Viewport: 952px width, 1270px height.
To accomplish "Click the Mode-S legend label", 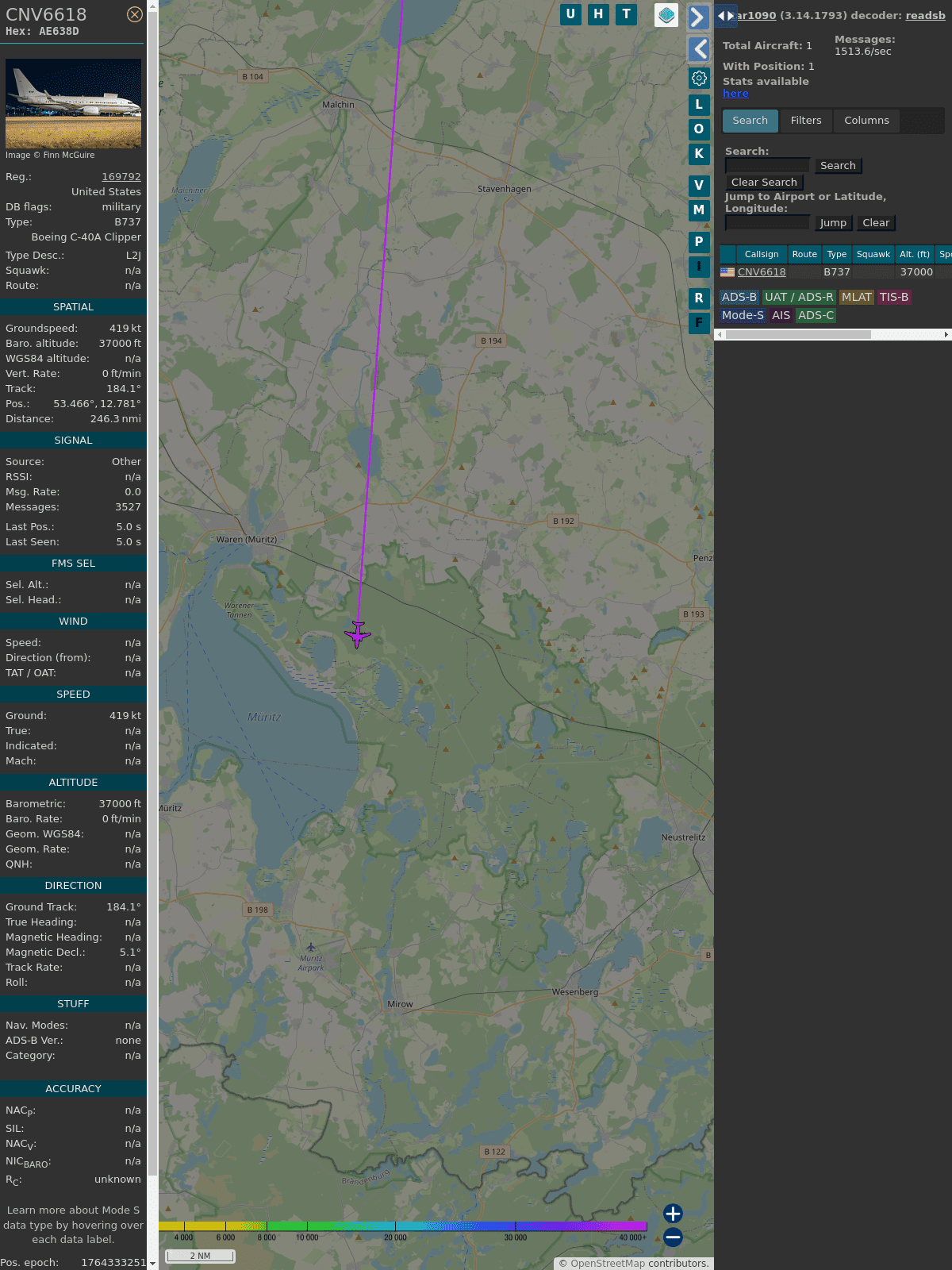I will [743, 315].
